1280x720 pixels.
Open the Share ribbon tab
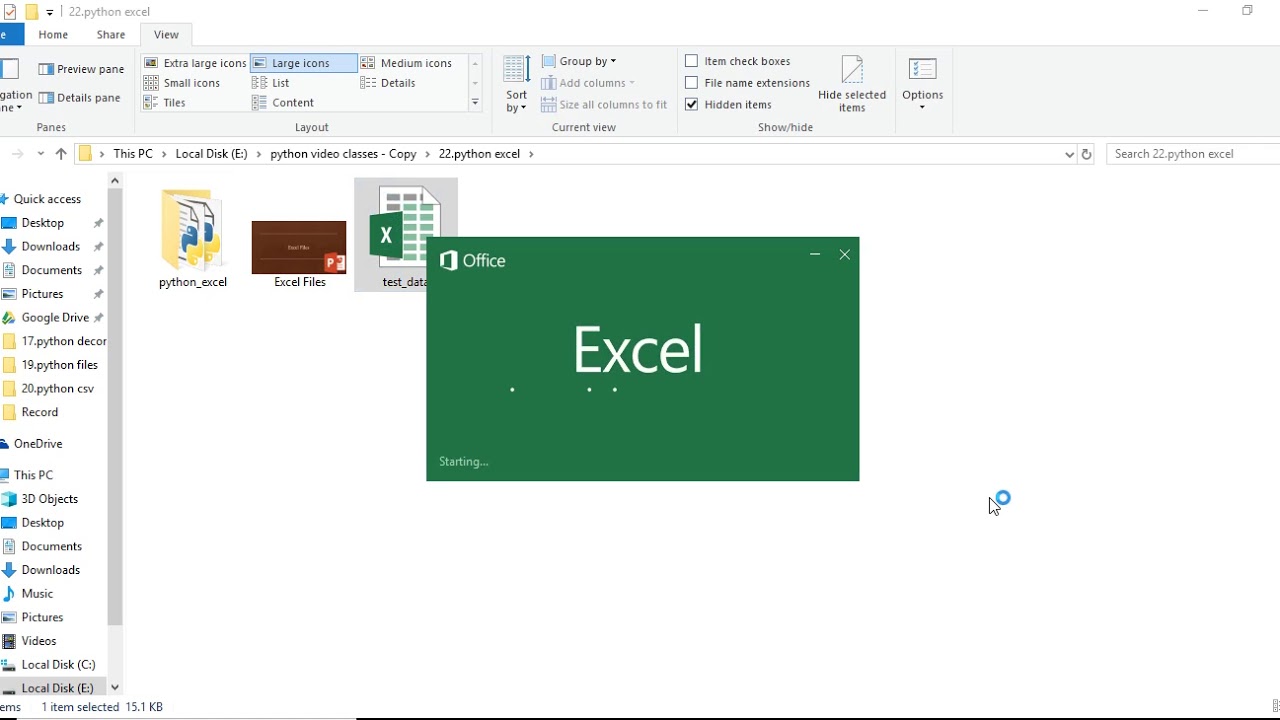pos(111,35)
